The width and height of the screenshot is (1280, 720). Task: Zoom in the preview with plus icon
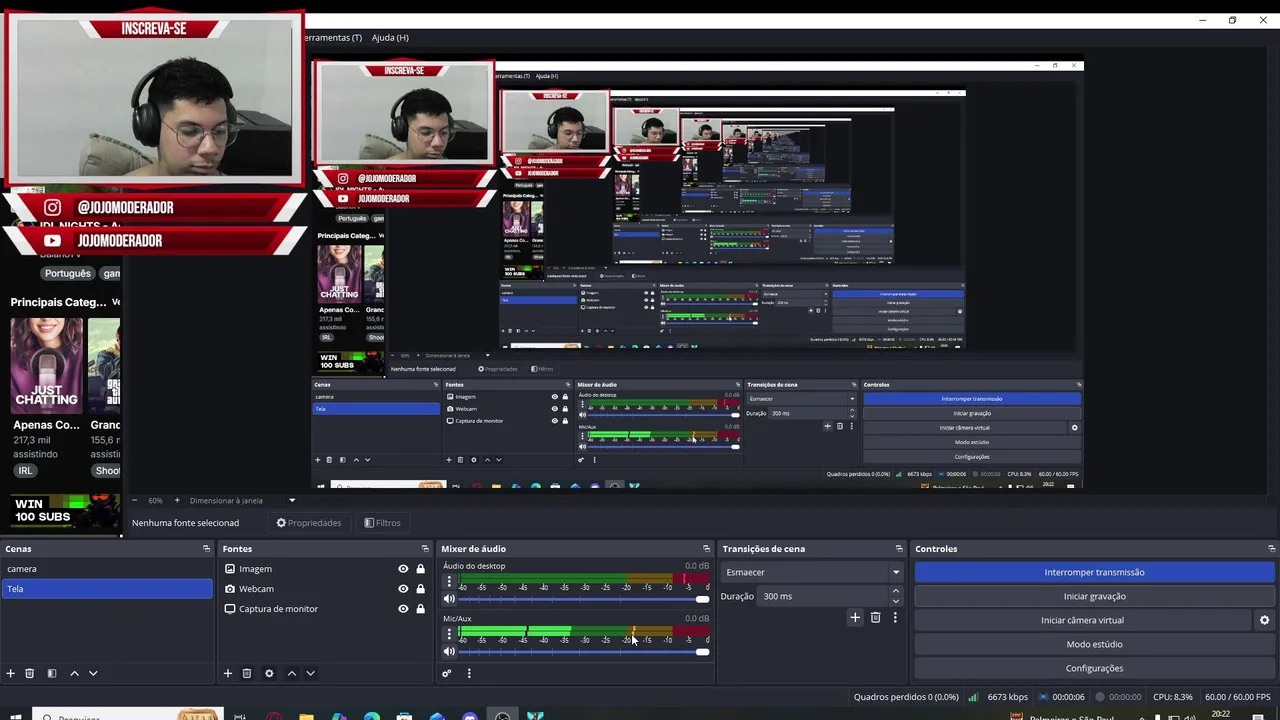click(x=177, y=500)
